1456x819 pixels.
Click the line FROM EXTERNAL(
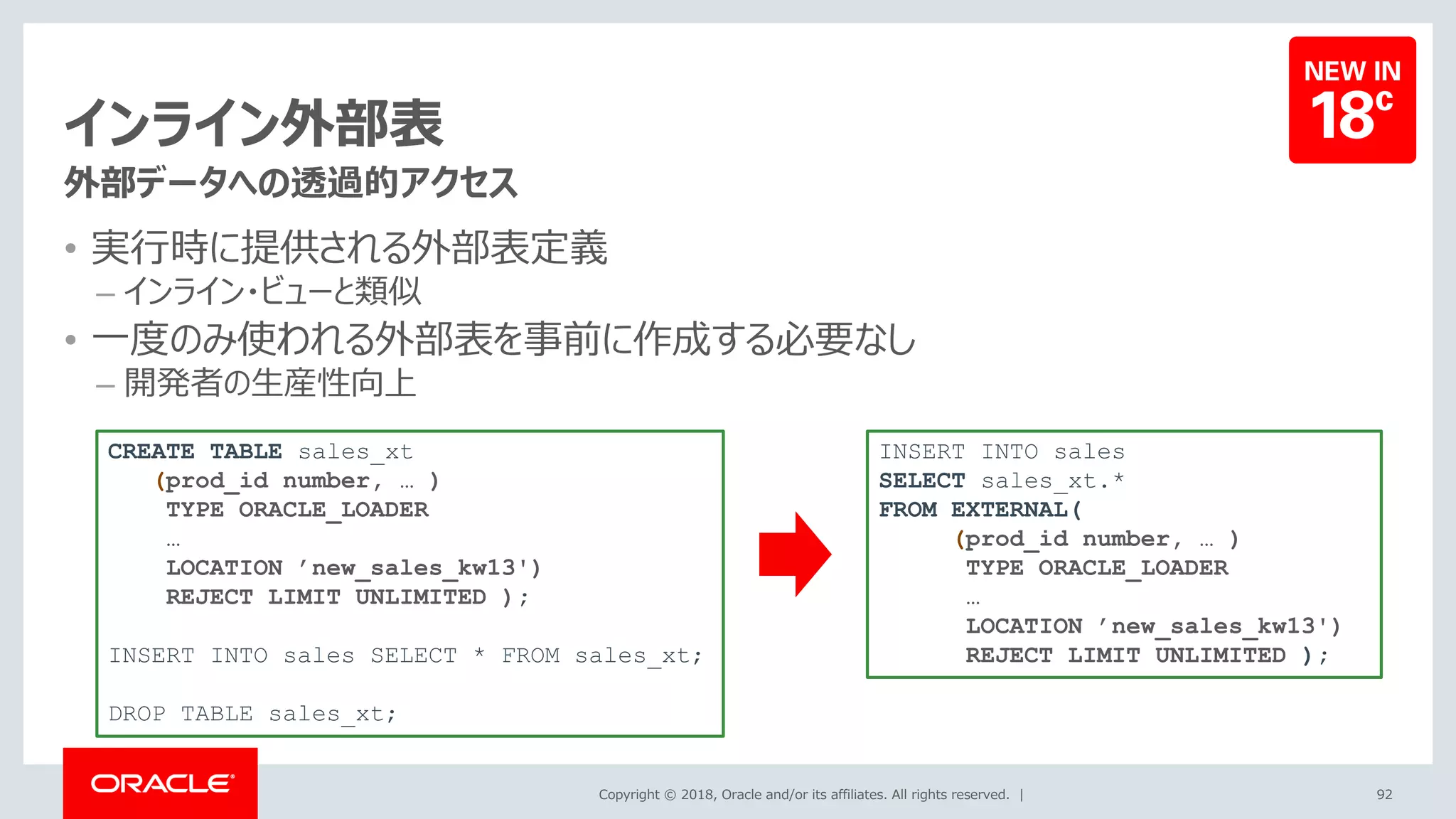[x=980, y=510]
